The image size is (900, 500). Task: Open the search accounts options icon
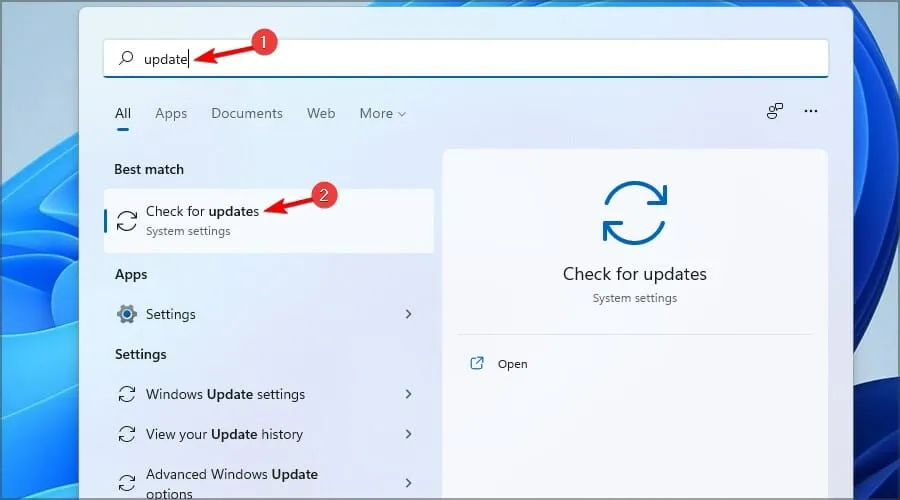(x=775, y=112)
